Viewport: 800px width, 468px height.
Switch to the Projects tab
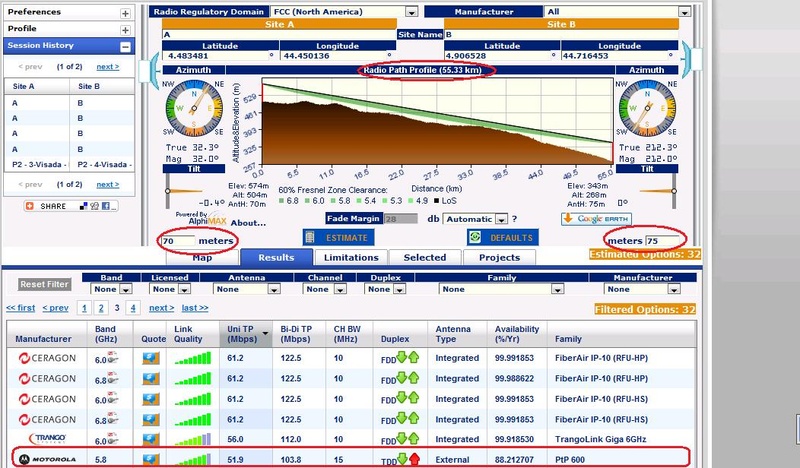click(499, 257)
